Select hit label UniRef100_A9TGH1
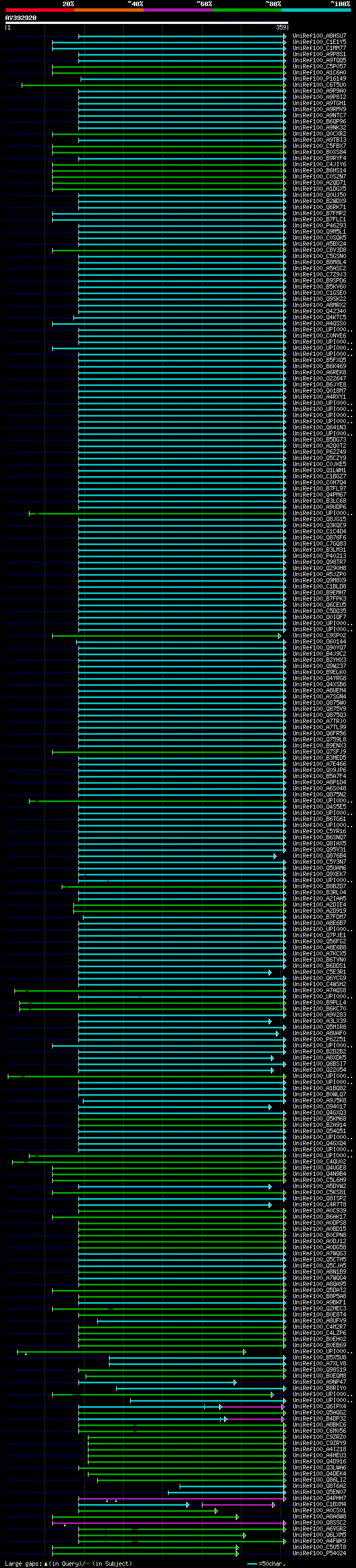The image size is (356, 1568). tap(319, 103)
